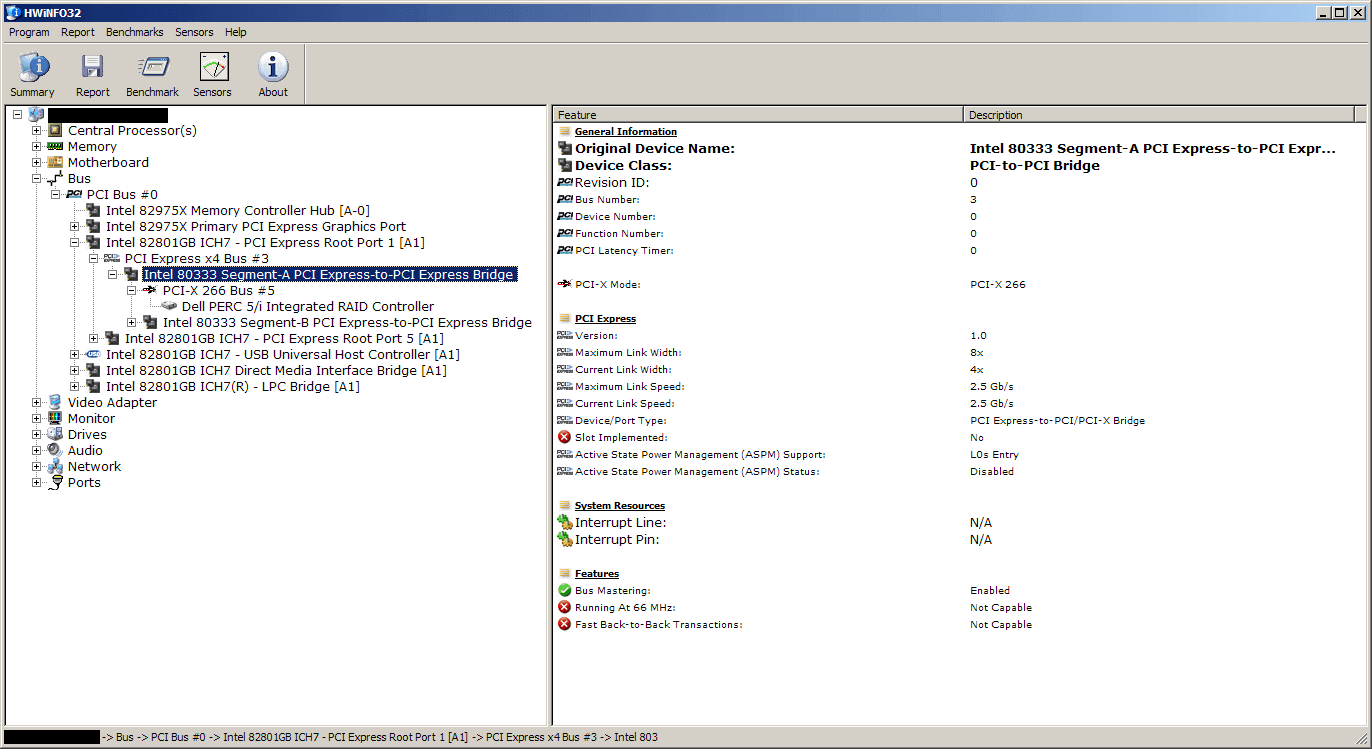Click the PCI-to-PCI Bridge device class value

click(1035, 165)
